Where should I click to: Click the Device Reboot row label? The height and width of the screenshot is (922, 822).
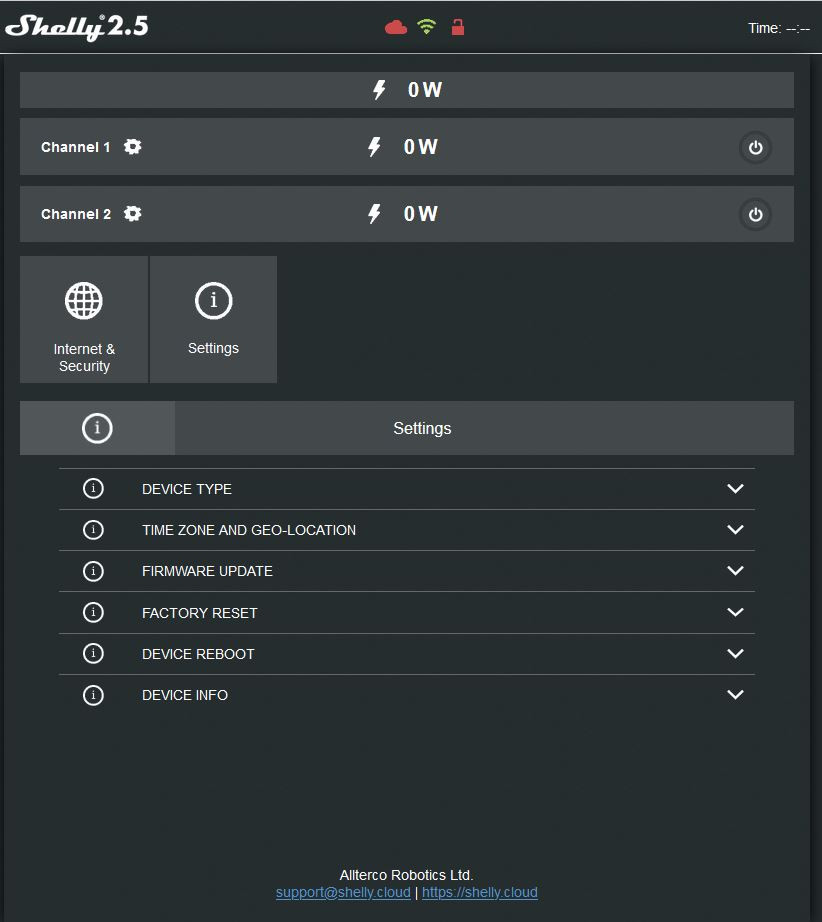click(198, 654)
